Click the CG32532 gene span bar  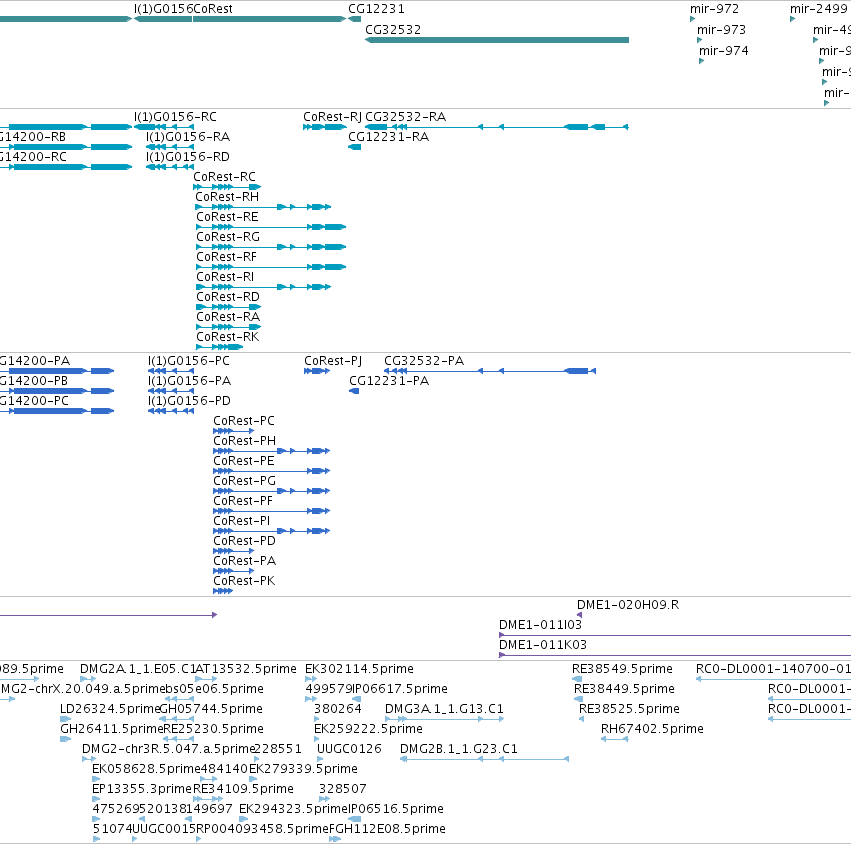tap(497, 40)
